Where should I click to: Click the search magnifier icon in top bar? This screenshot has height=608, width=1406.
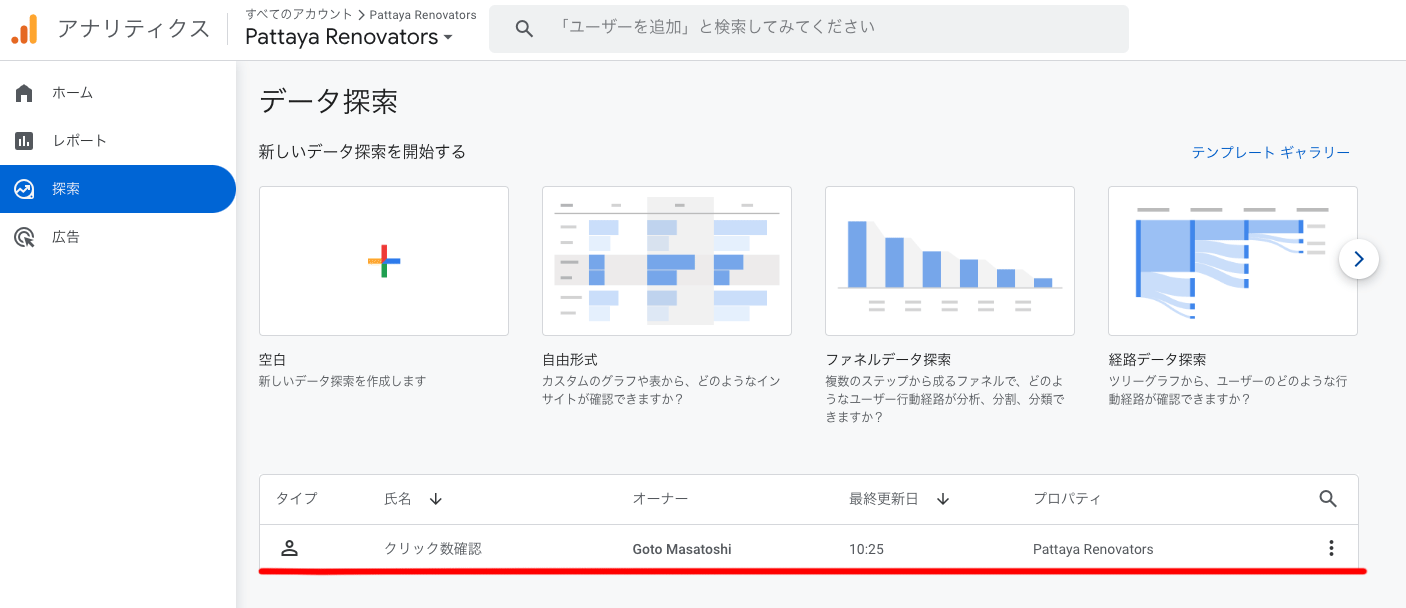[524, 29]
